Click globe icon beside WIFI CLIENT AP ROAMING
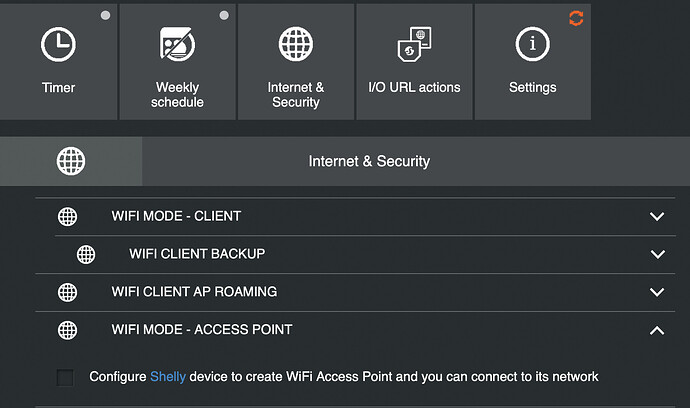This screenshot has height=408, width=690. (x=67, y=292)
